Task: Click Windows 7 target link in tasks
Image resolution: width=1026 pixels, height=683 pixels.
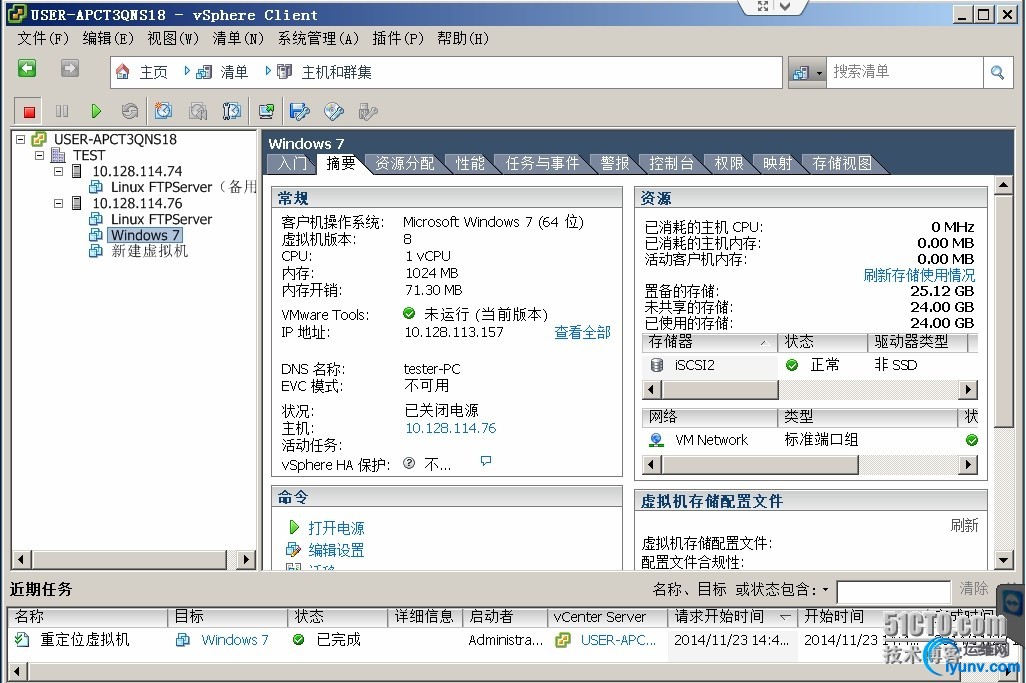Action: (235, 640)
